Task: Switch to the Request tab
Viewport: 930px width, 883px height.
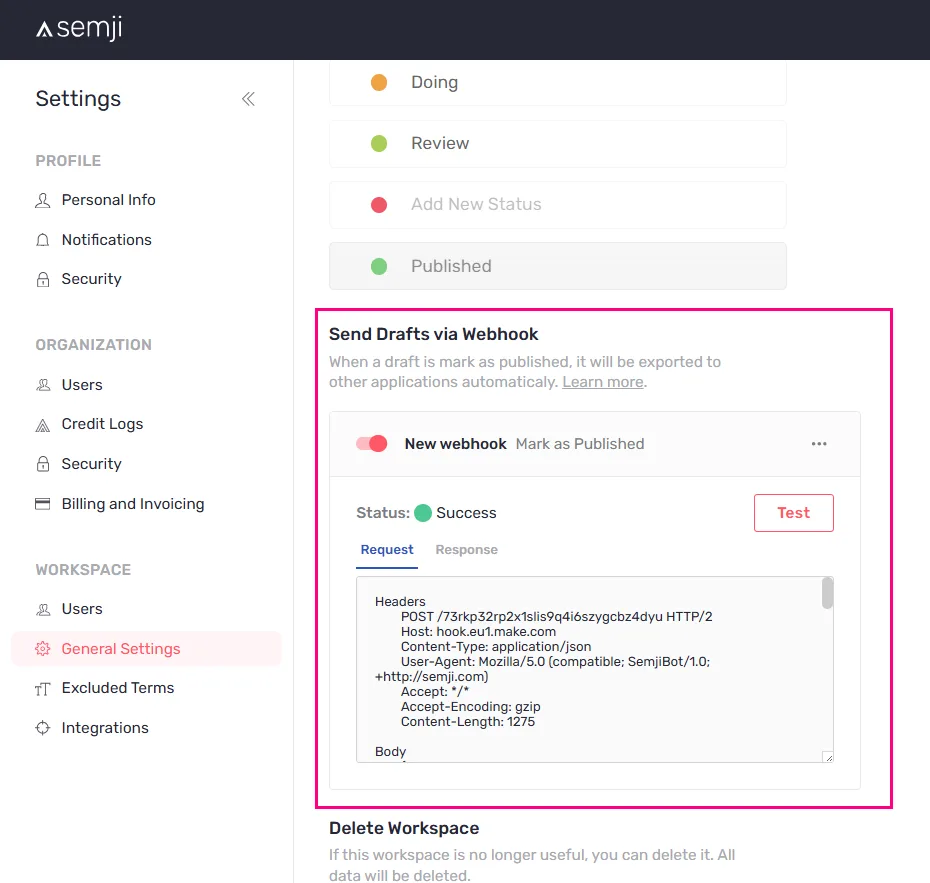Action: tap(387, 550)
